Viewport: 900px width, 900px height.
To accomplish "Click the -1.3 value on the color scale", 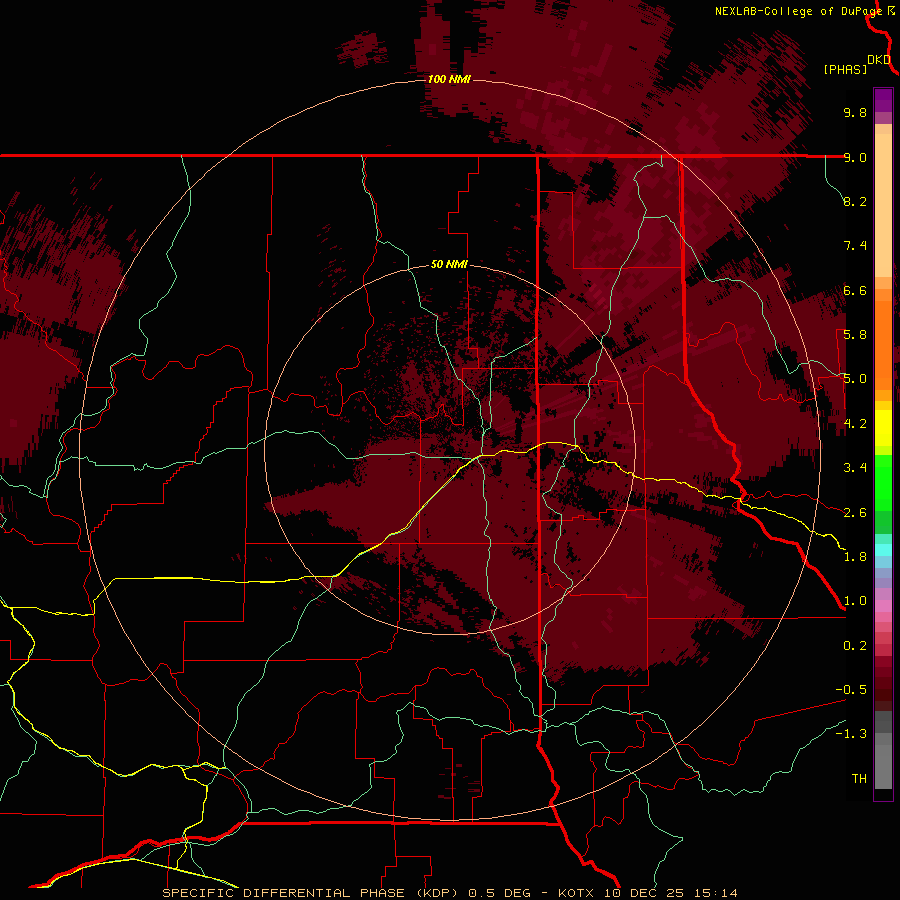I will (x=851, y=734).
